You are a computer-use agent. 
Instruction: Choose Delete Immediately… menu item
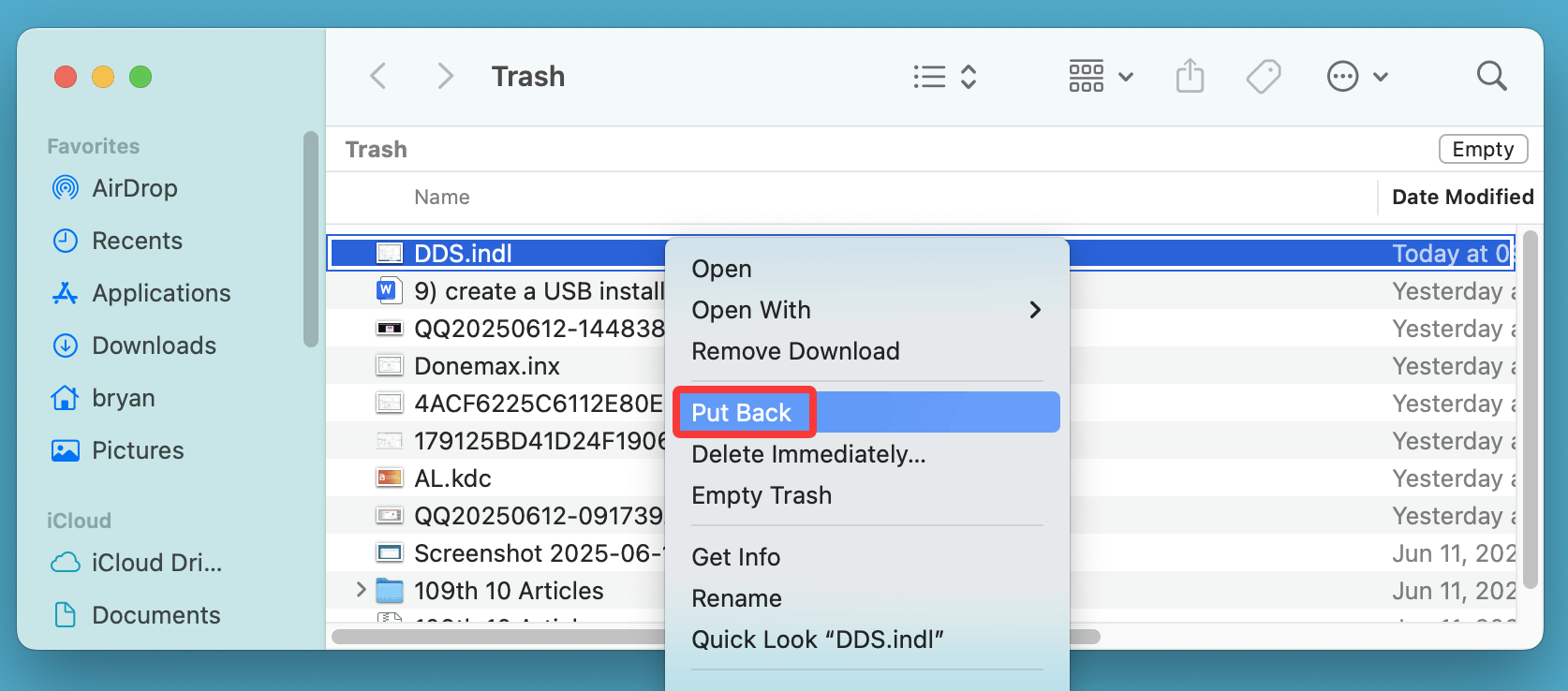pyautogui.click(x=866, y=454)
